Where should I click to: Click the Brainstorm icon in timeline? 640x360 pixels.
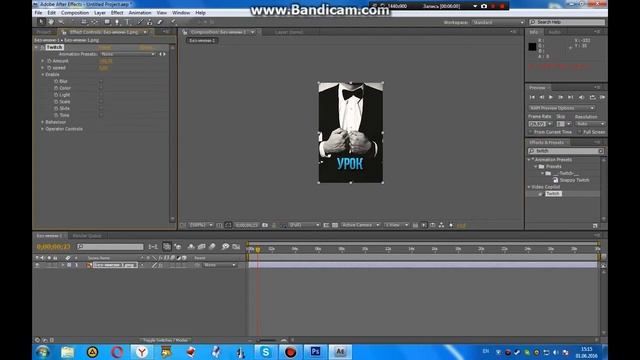(x=225, y=246)
